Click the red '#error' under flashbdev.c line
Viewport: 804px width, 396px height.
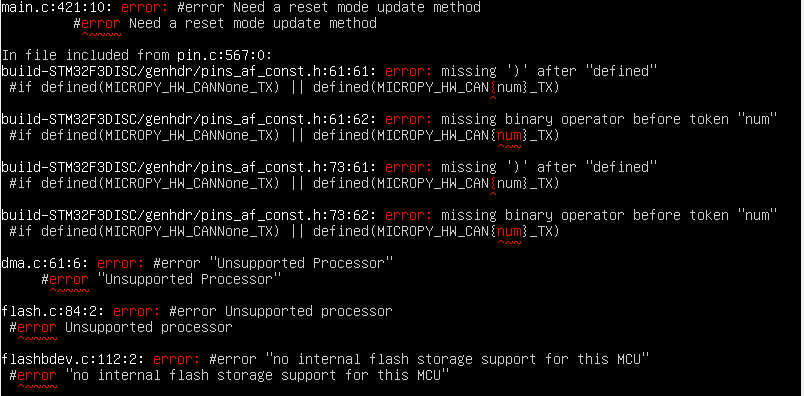[33, 375]
